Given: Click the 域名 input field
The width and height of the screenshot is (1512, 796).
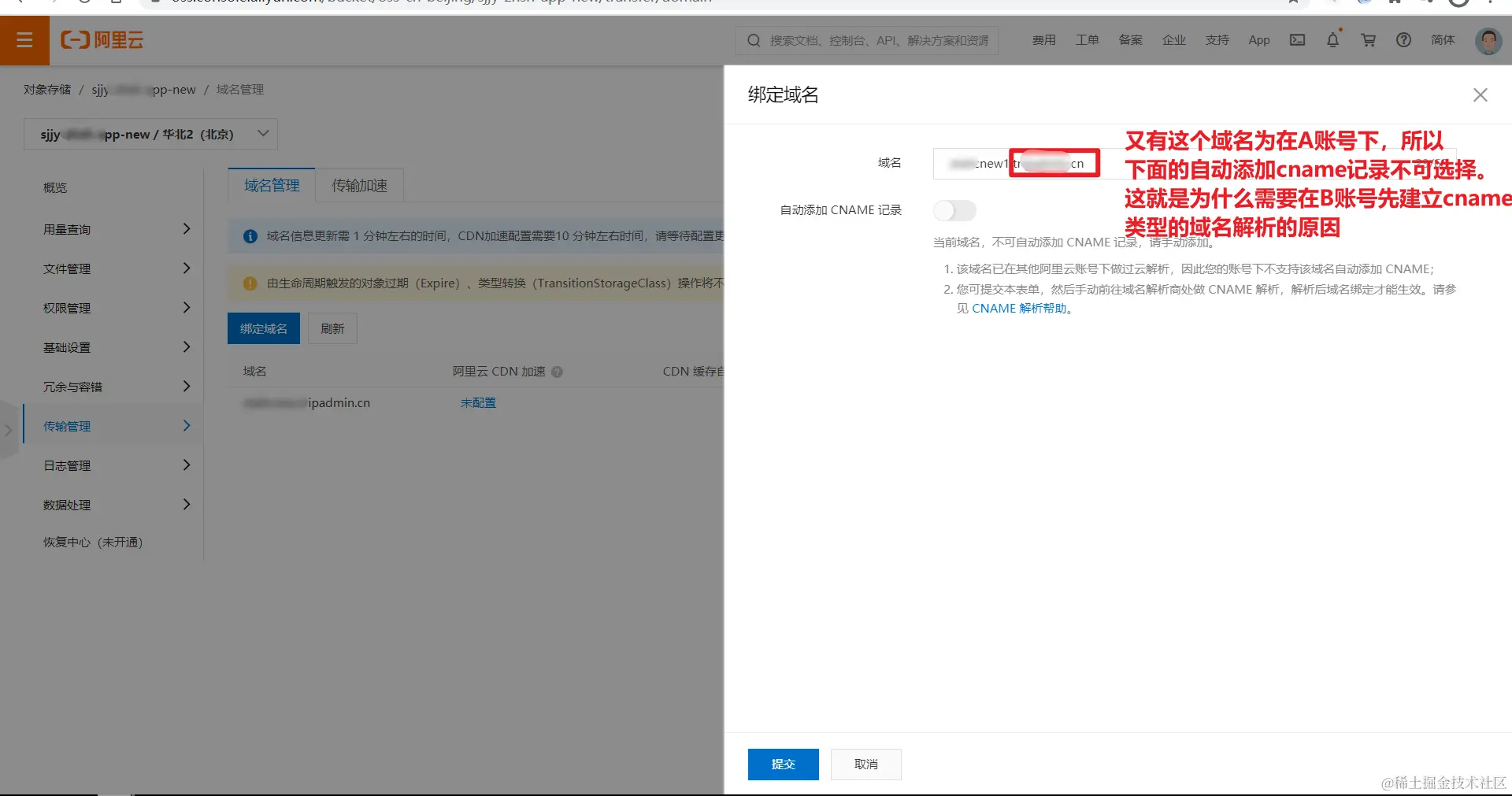Looking at the screenshot, I should click(x=1195, y=164).
